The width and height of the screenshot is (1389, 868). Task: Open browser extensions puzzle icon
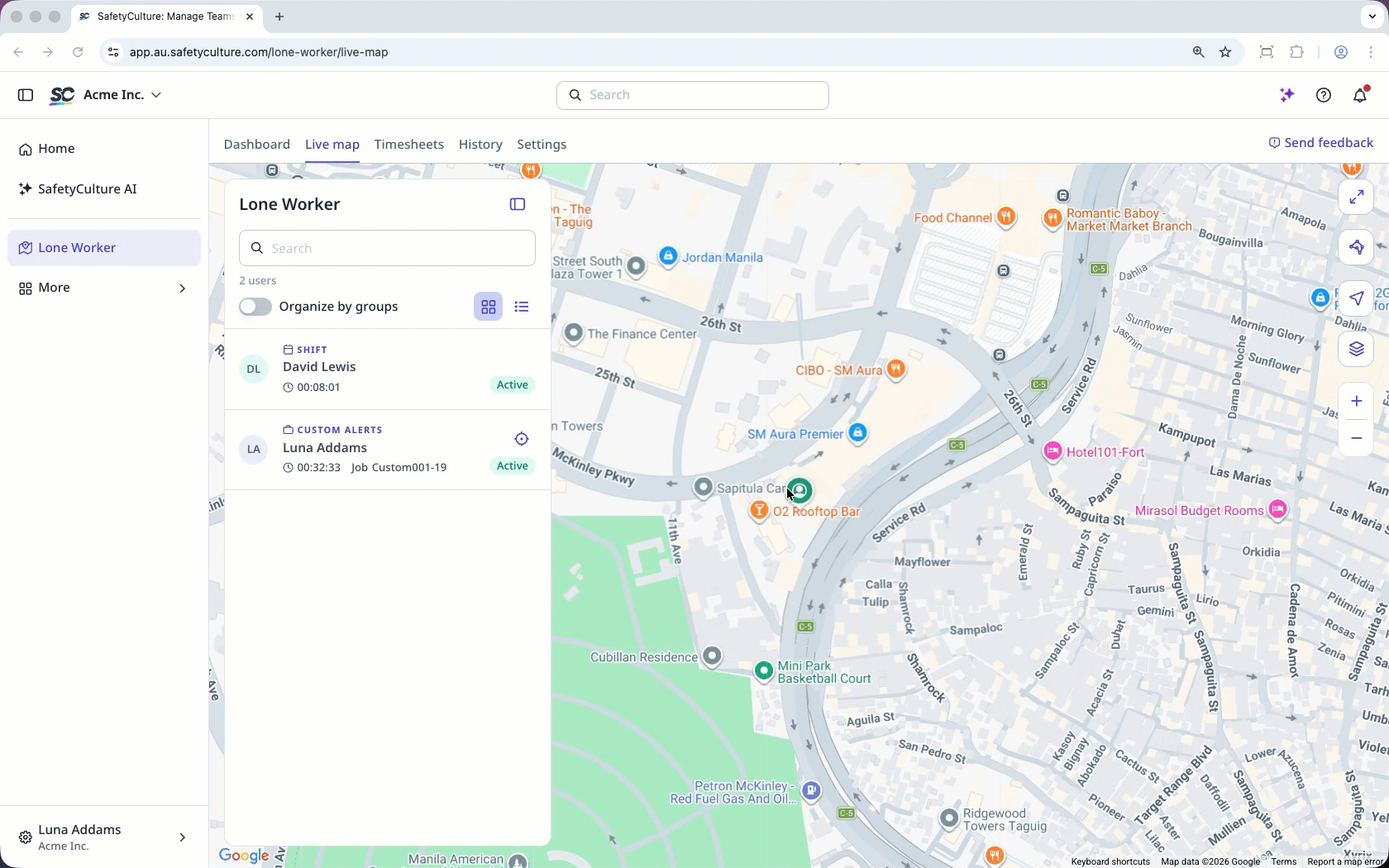pyautogui.click(x=1296, y=52)
